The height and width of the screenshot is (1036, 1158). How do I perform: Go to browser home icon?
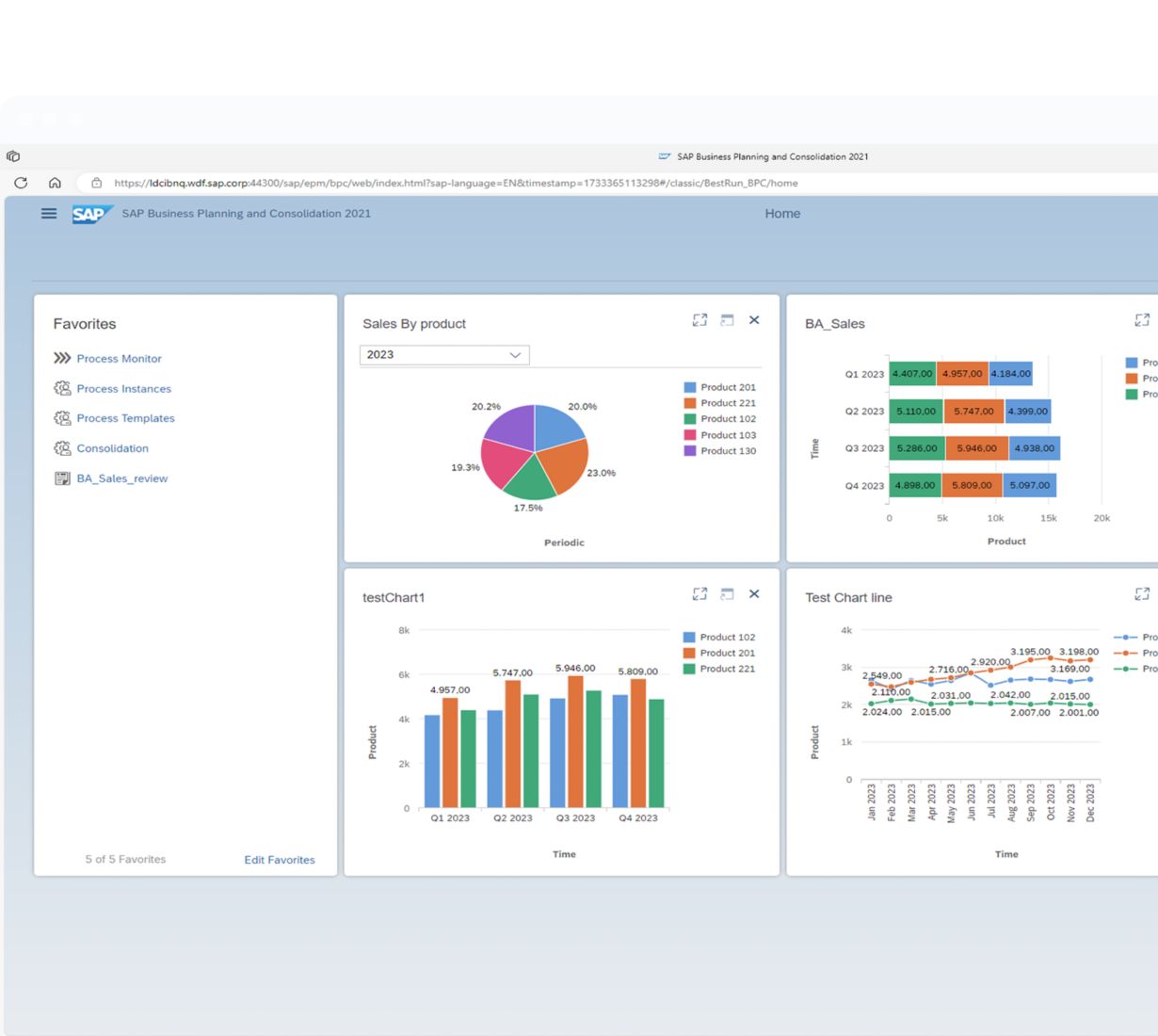pyautogui.click(x=55, y=183)
